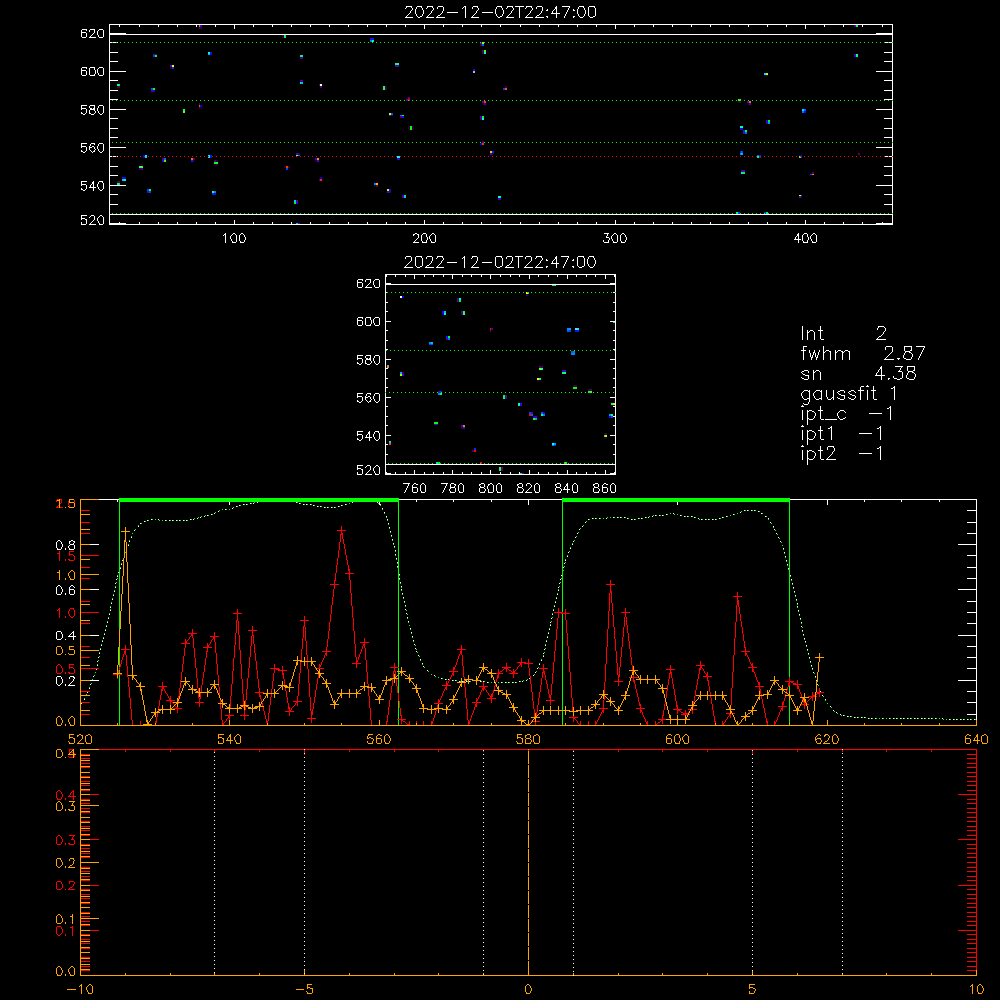Click the left thick green bar atop profile plot

pyautogui.click(x=259, y=501)
